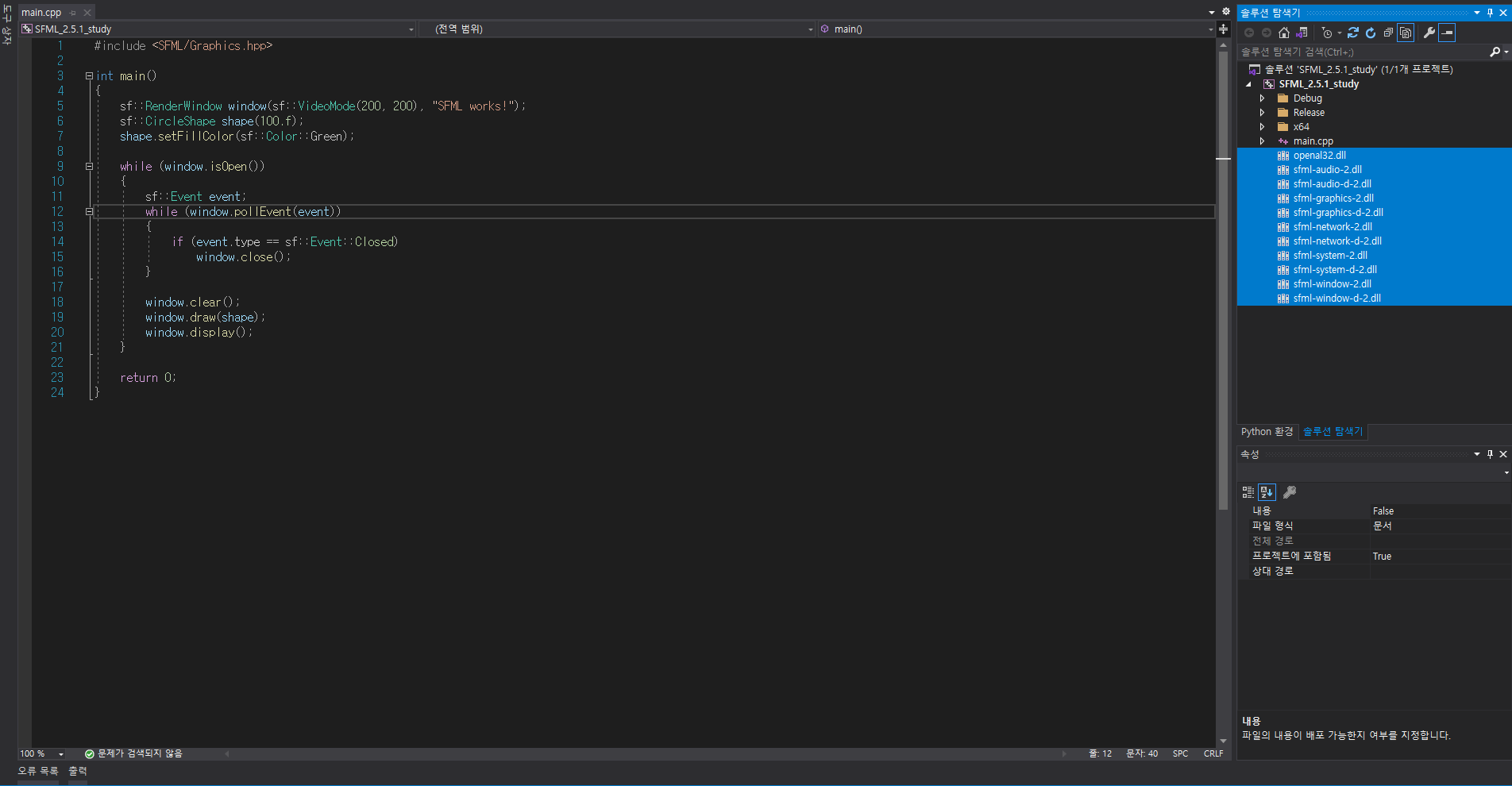Screen dimensions: 1512x786
Task: Click CRLF line ending indicator
Action: [1213, 753]
